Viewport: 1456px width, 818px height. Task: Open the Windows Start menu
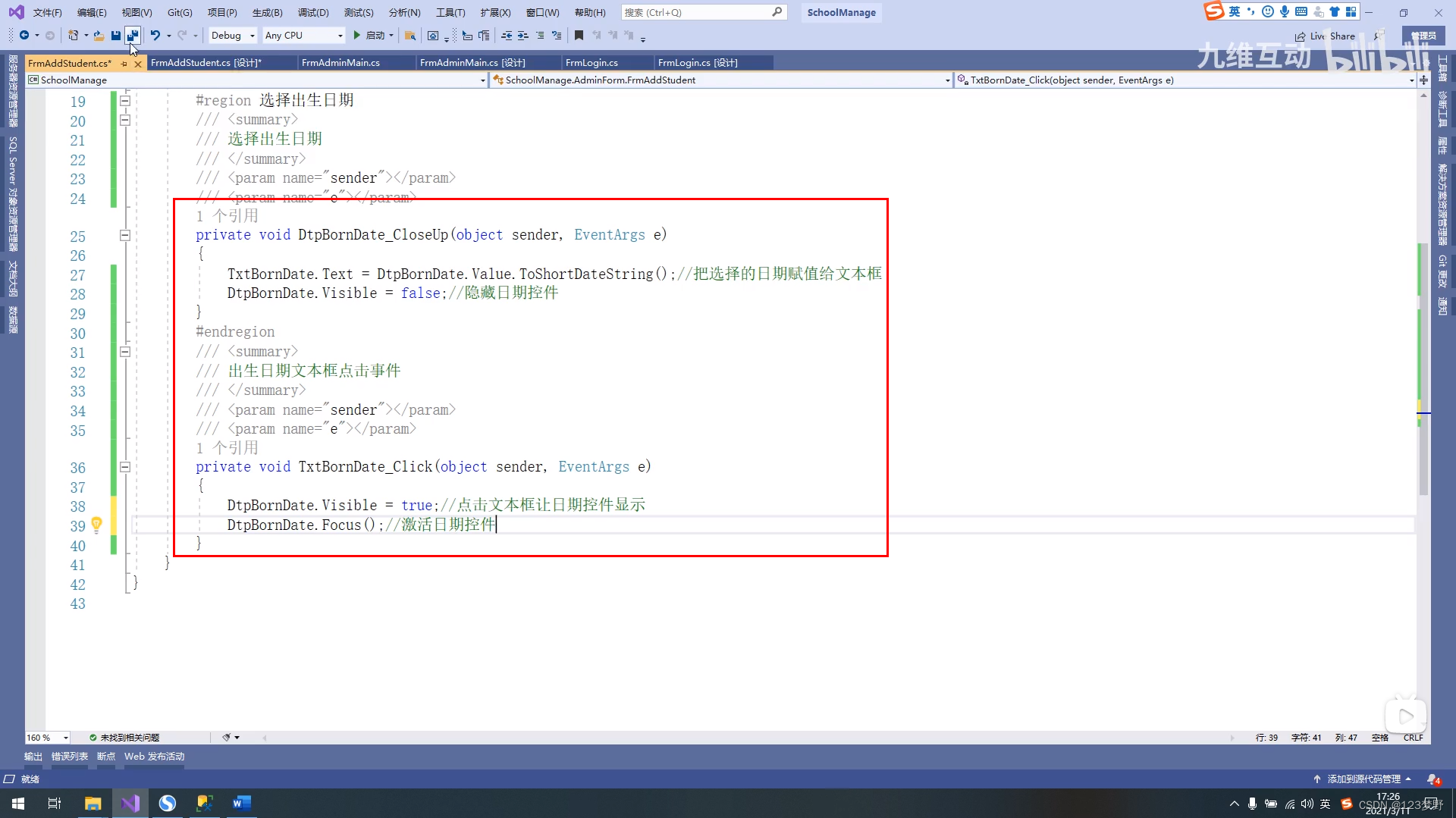pyautogui.click(x=18, y=803)
